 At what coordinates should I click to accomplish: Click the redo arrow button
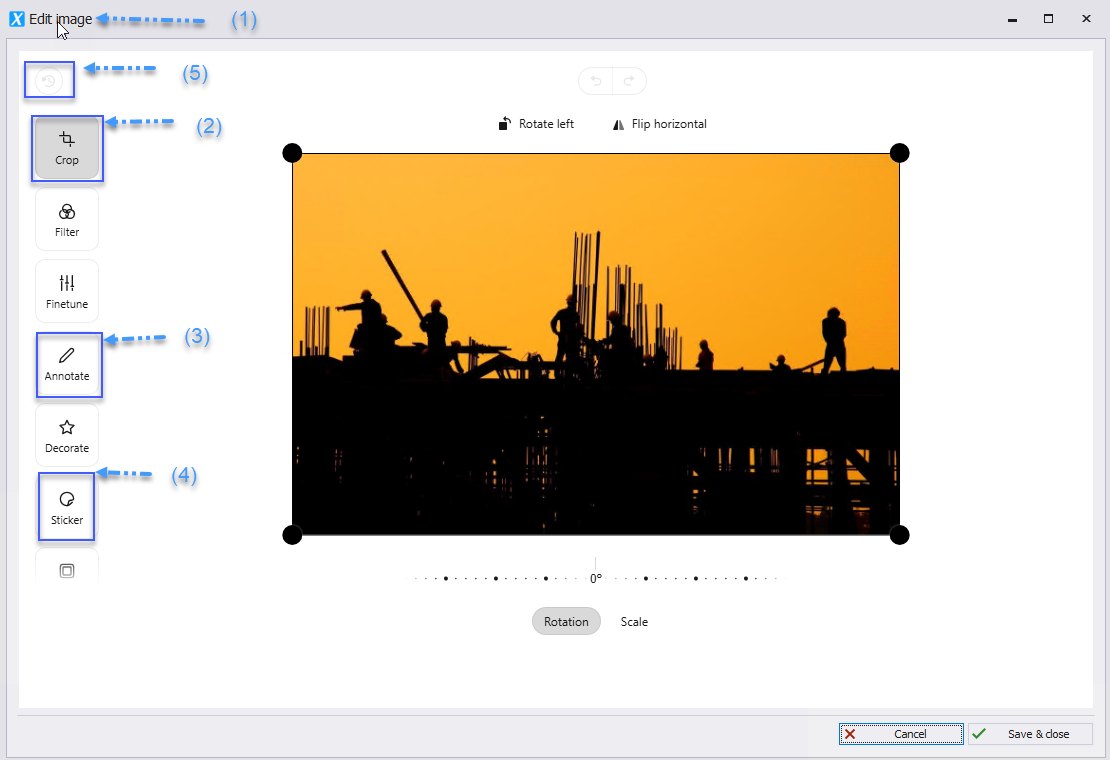[x=629, y=81]
